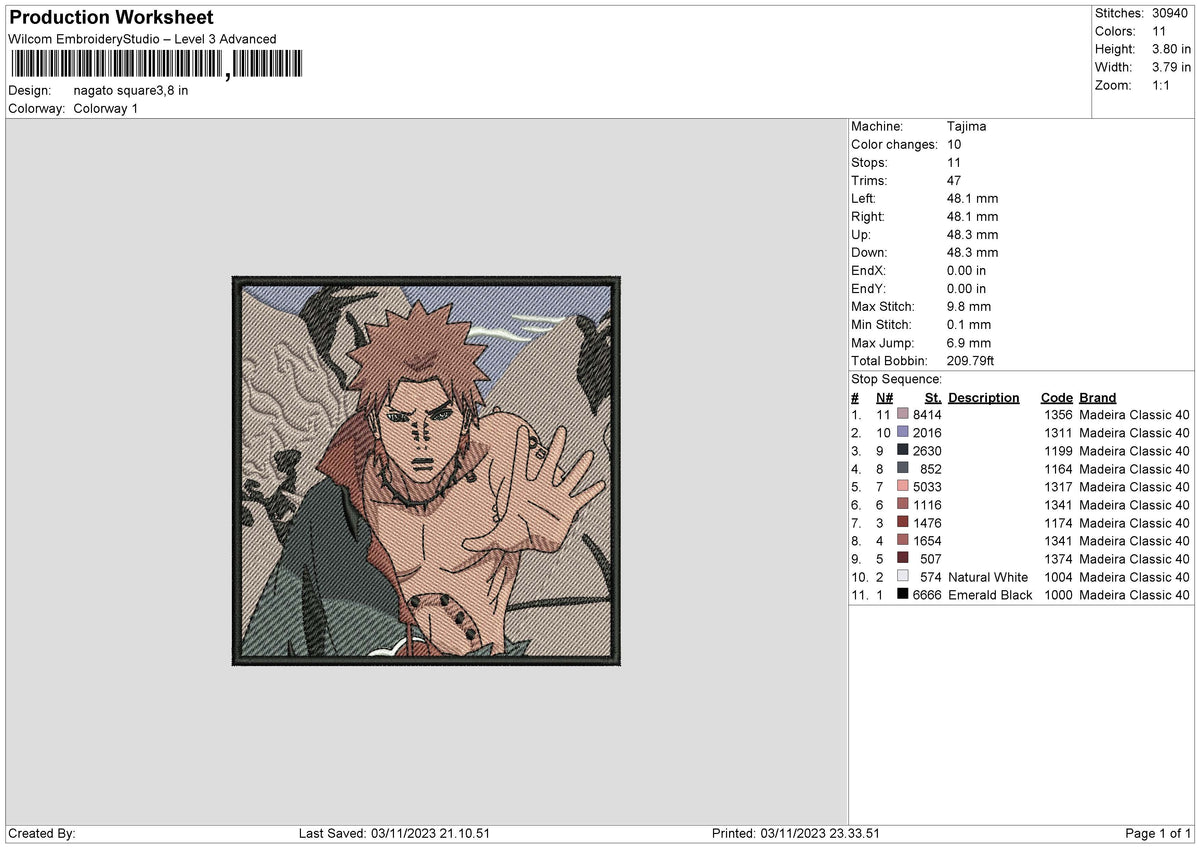Click the Production Worksheet title
Image resolution: width=1200 pixels, height=848 pixels.
tap(111, 18)
